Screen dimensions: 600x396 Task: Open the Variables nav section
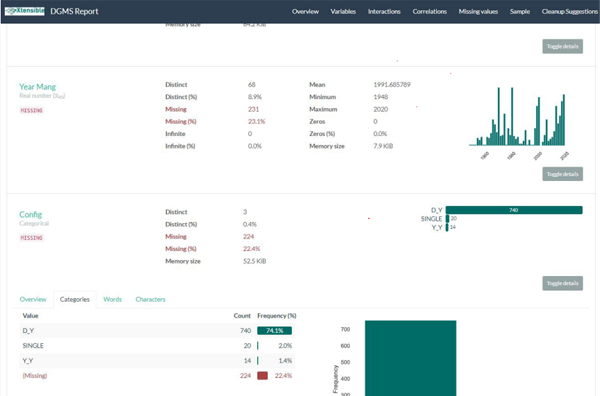(x=343, y=11)
